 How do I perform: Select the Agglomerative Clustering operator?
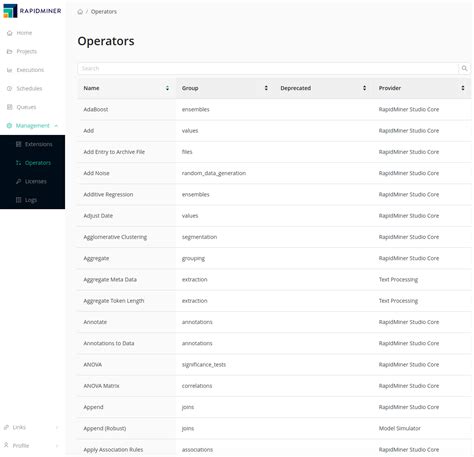(x=115, y=237)
